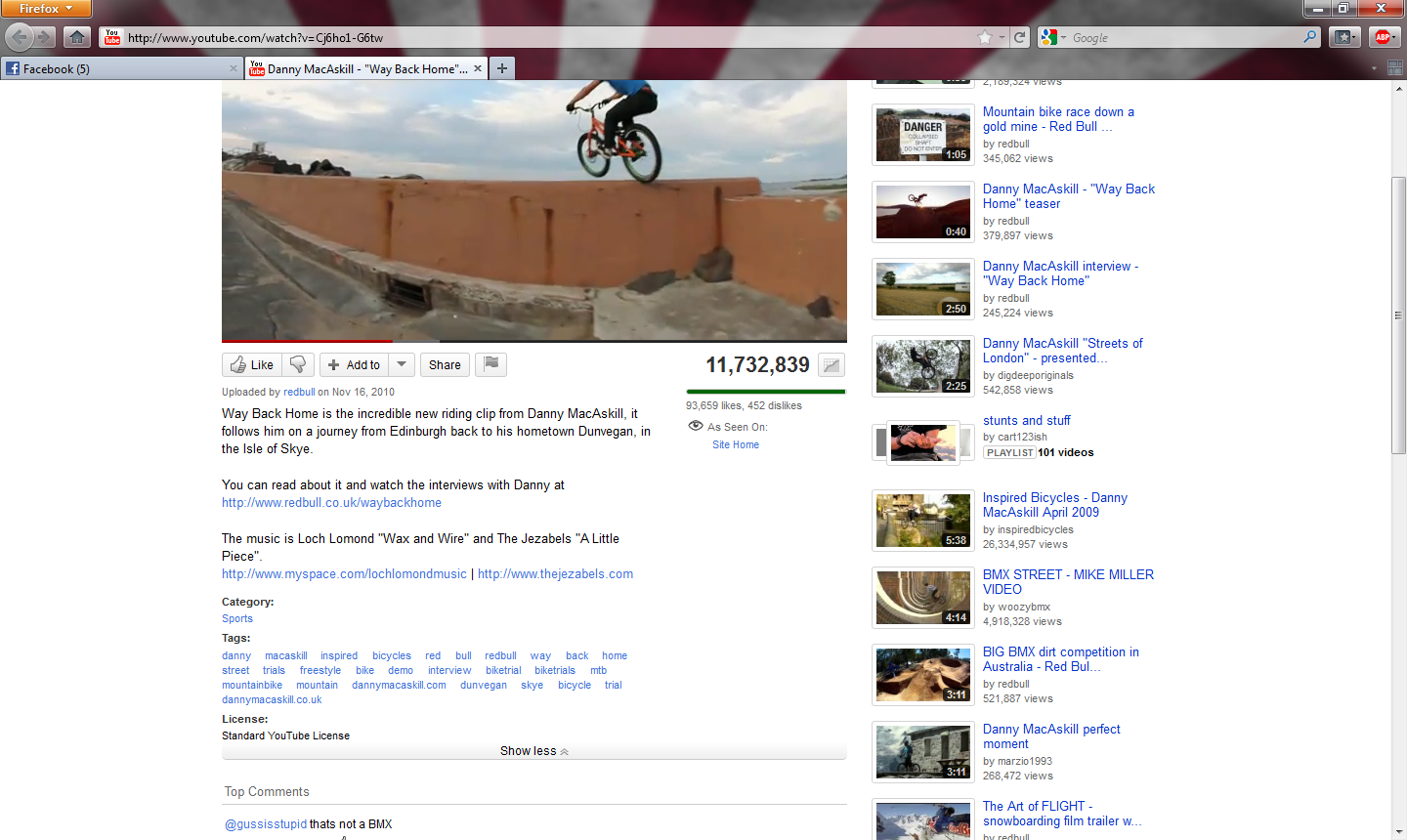Click the thumbs-down dislike icon
1407x840 pixels.
point(298,364)
